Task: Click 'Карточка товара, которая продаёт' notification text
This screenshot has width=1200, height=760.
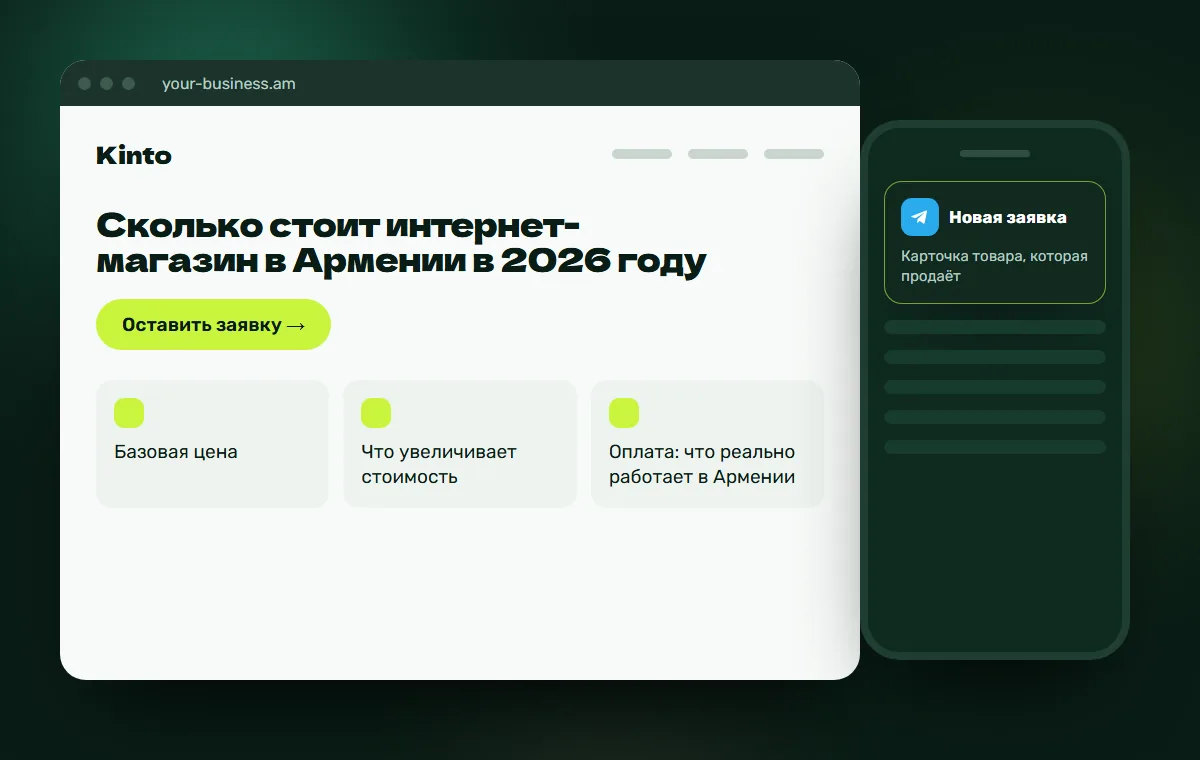Action: click(994, 266)
